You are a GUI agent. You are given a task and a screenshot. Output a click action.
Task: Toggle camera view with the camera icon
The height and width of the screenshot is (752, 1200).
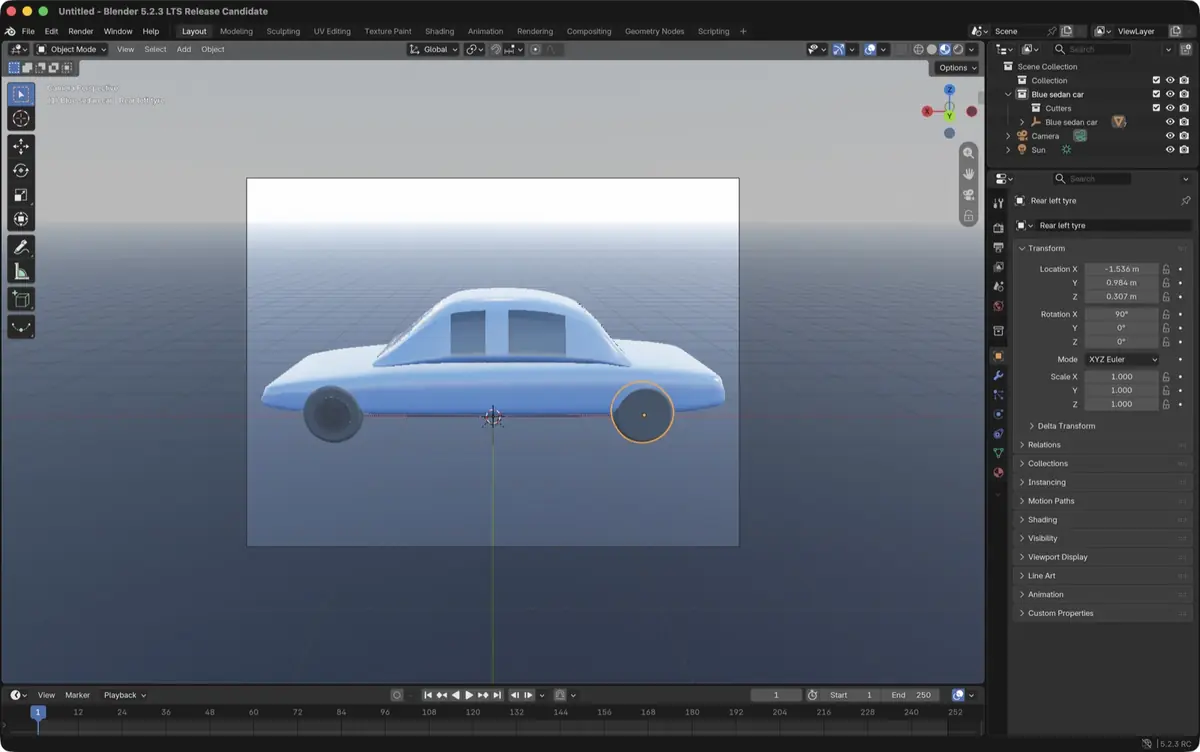point(968,195)
